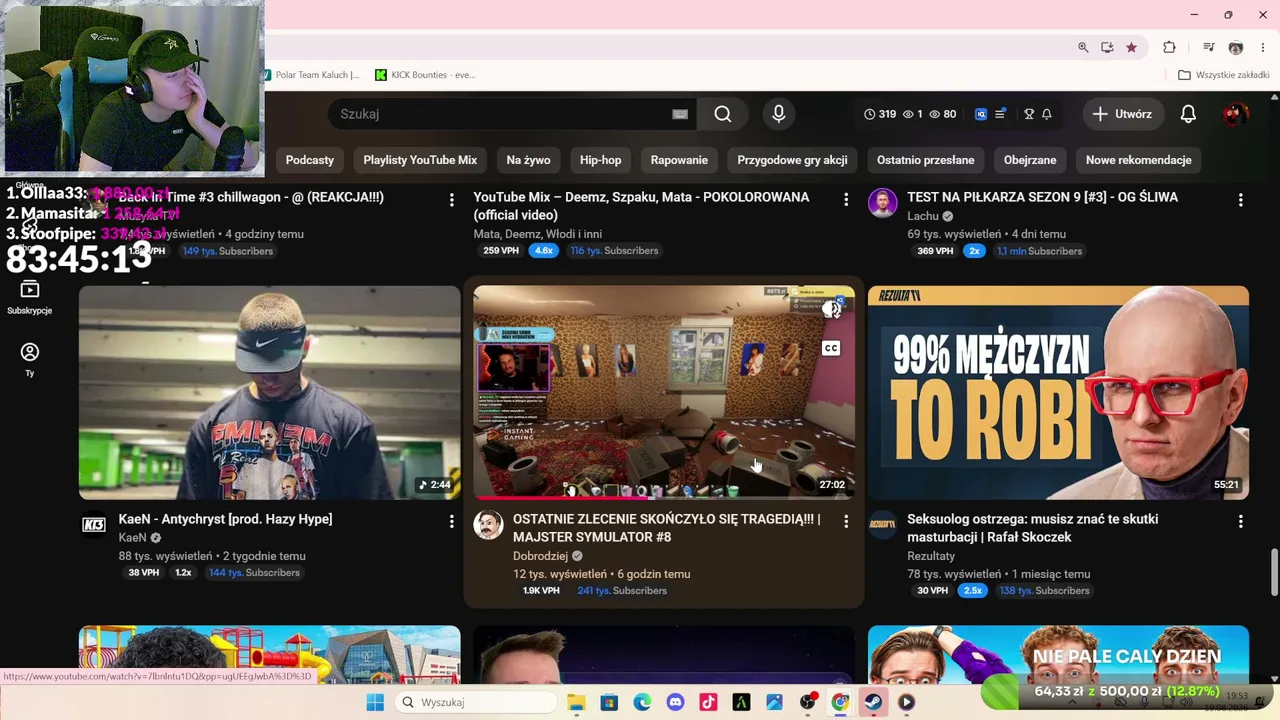Select the Na żywo filter chip
Viewport: 1280px width, 720px height.
coord(528,160)
